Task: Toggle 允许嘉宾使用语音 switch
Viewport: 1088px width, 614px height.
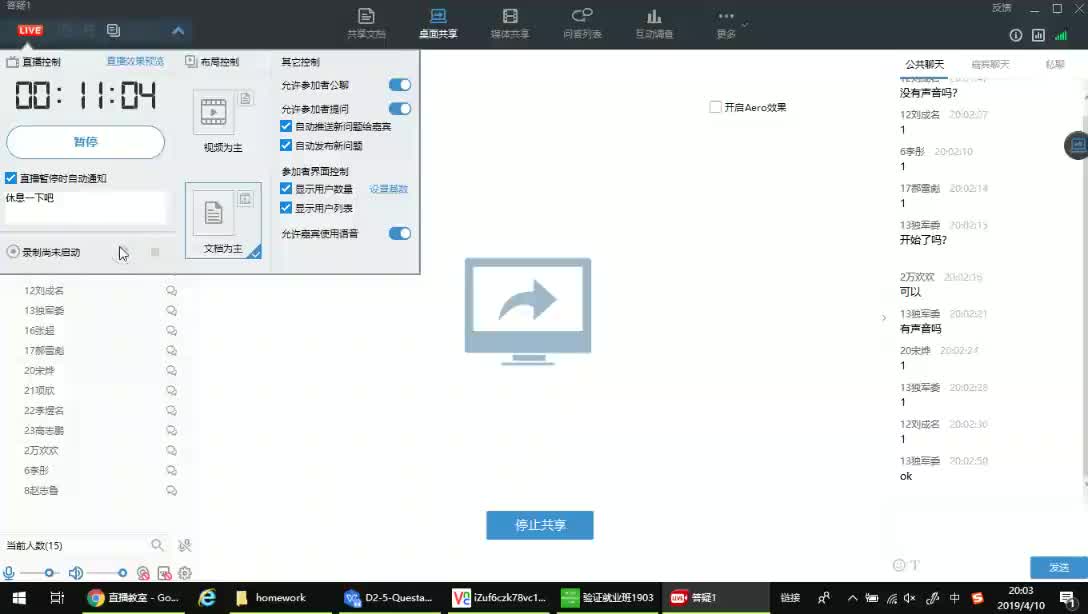Action: coord(400,234)
